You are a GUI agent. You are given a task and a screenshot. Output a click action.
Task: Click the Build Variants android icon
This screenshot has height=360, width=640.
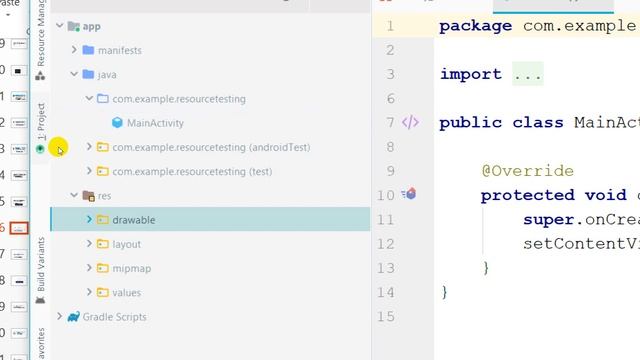[x=40, y=300]
